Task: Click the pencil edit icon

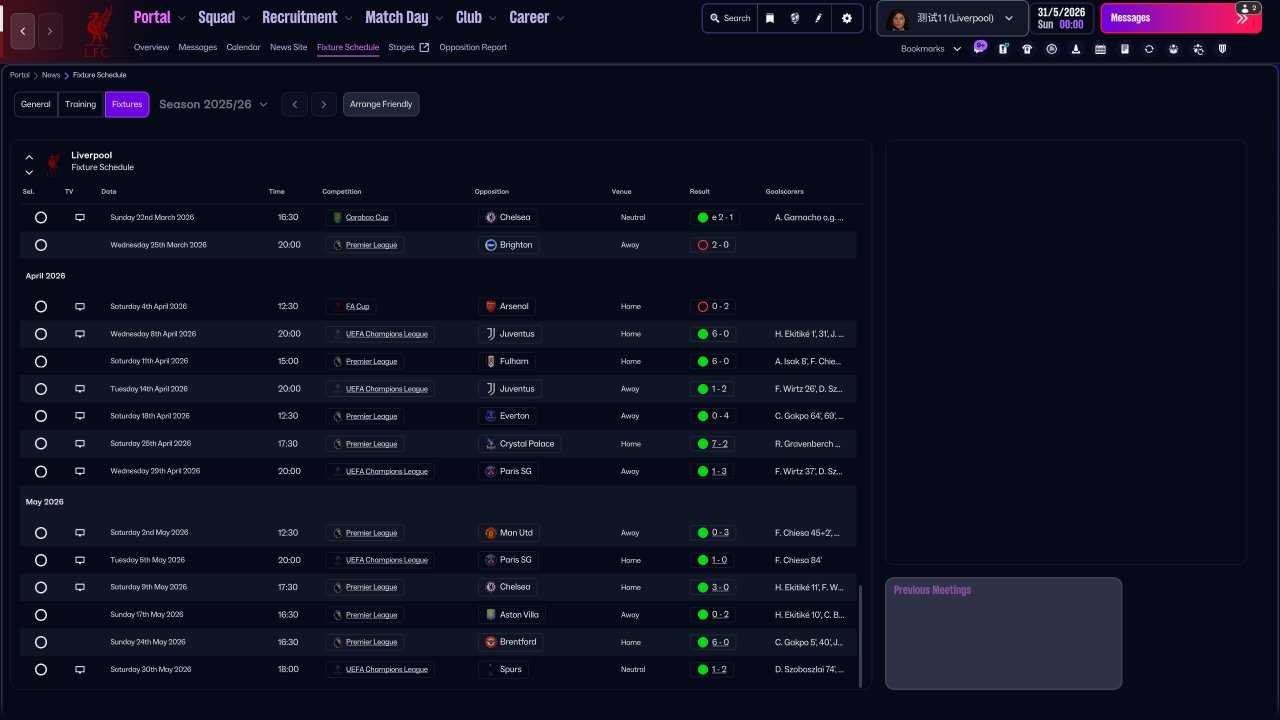Action: coord(819,18)
